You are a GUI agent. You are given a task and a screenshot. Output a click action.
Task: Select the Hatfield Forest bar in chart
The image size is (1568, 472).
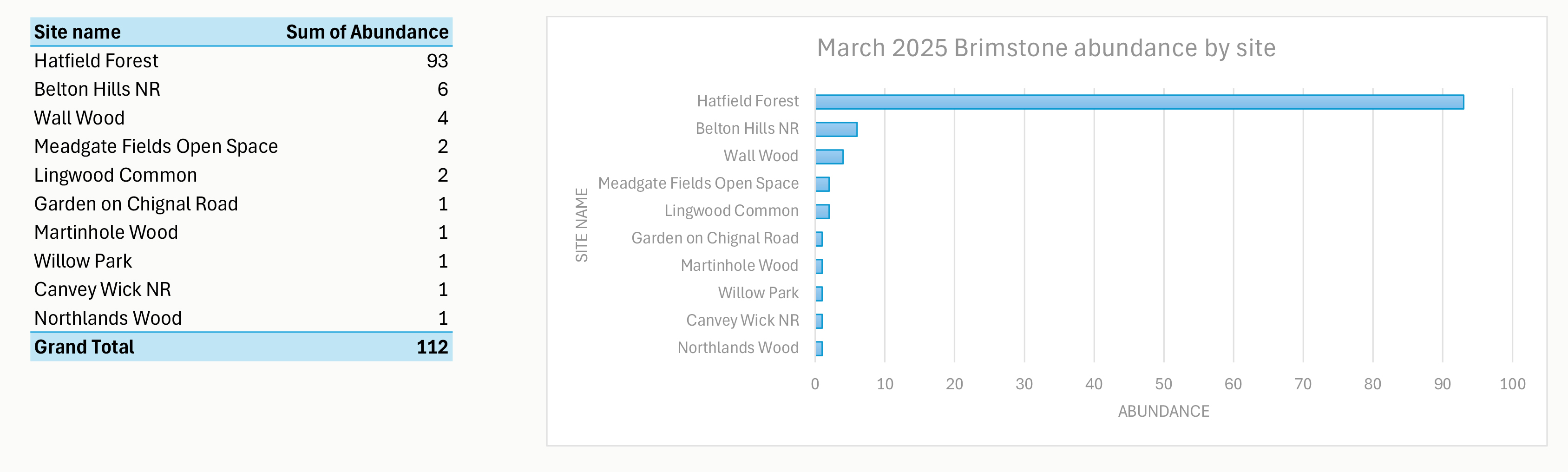tap(1140, 102)
